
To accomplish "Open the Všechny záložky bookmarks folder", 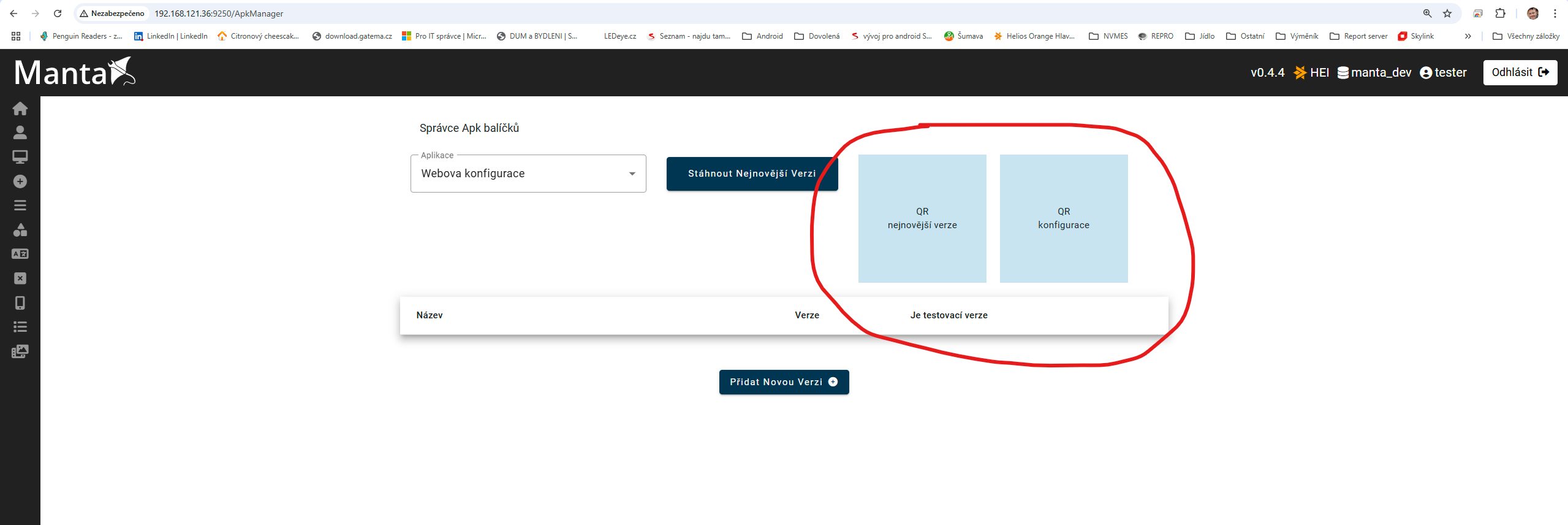I will [1526, 36].
